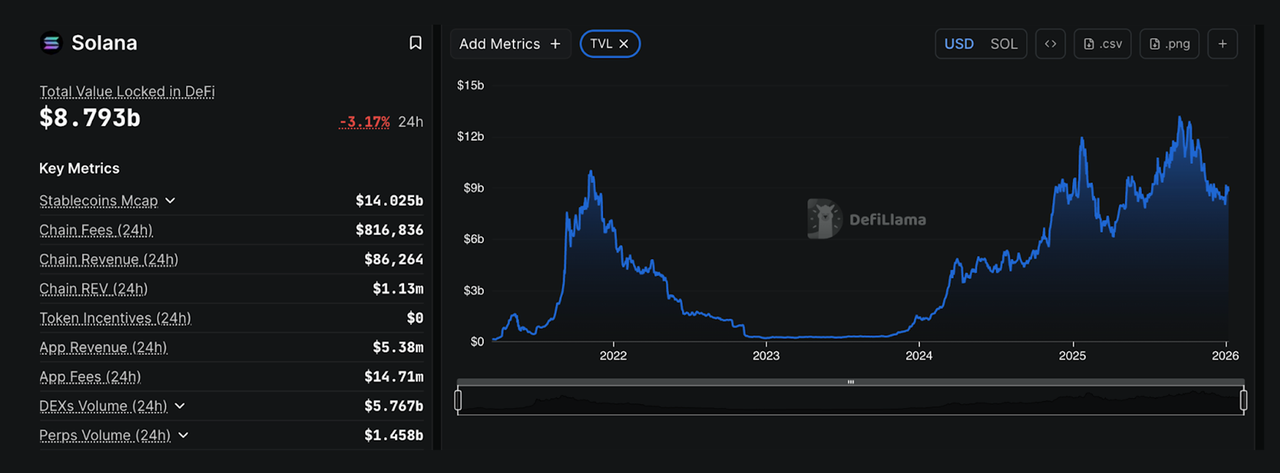This screenshot has height=473, width=1280.
Task: Open the Add Metrics menu
Action: click(x=510, y=44)
